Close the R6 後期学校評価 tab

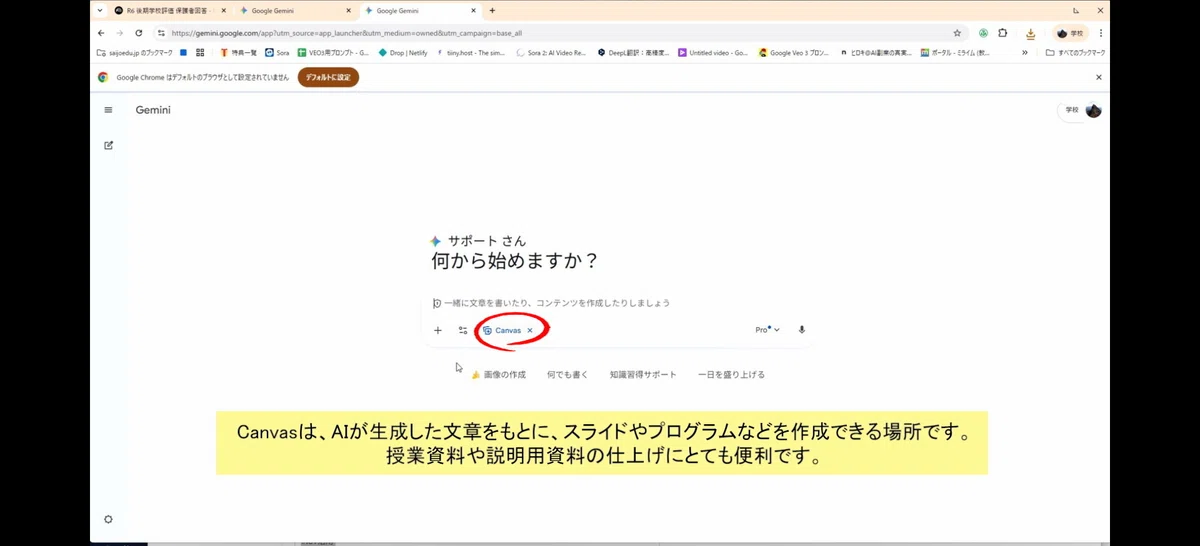pos(222,10)
